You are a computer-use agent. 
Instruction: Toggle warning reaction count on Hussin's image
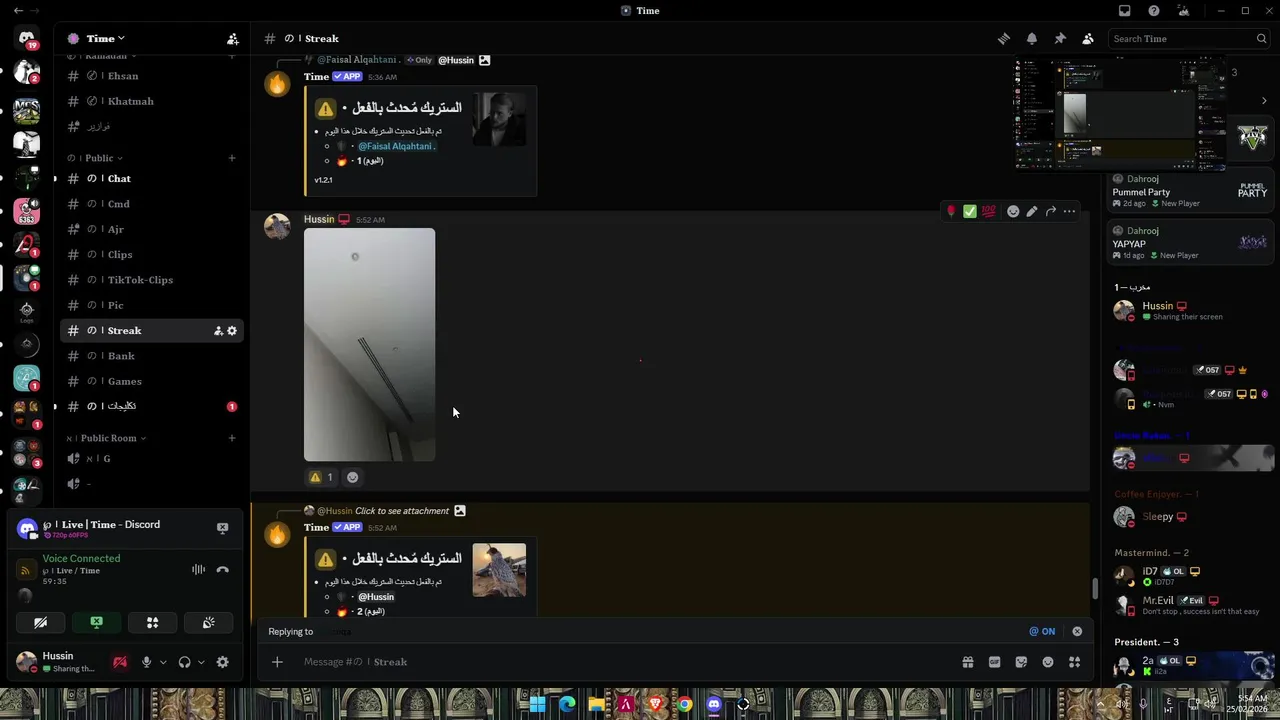click(321, 477)
